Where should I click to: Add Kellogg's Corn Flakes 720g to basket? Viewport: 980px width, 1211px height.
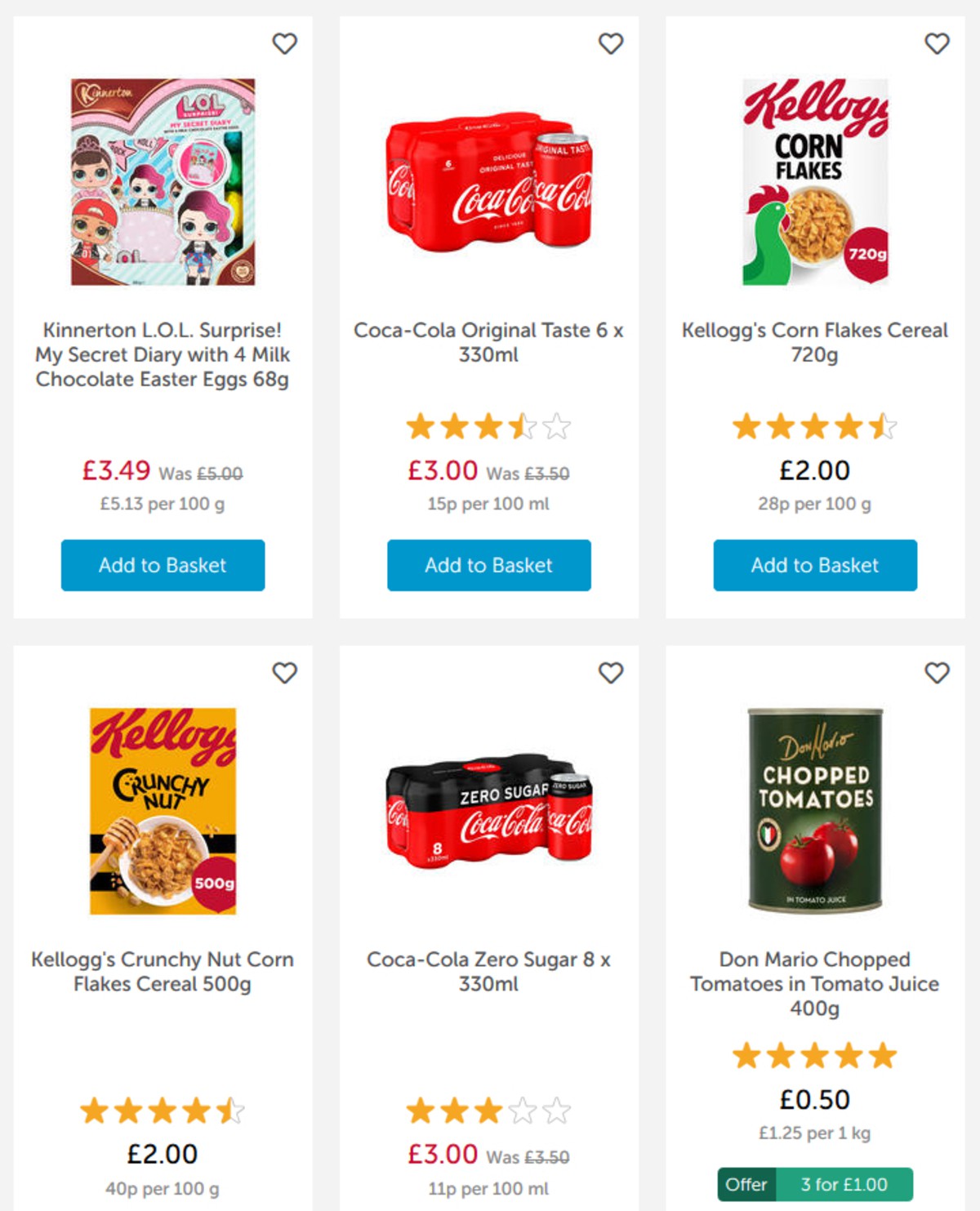(x=815, y=565)
